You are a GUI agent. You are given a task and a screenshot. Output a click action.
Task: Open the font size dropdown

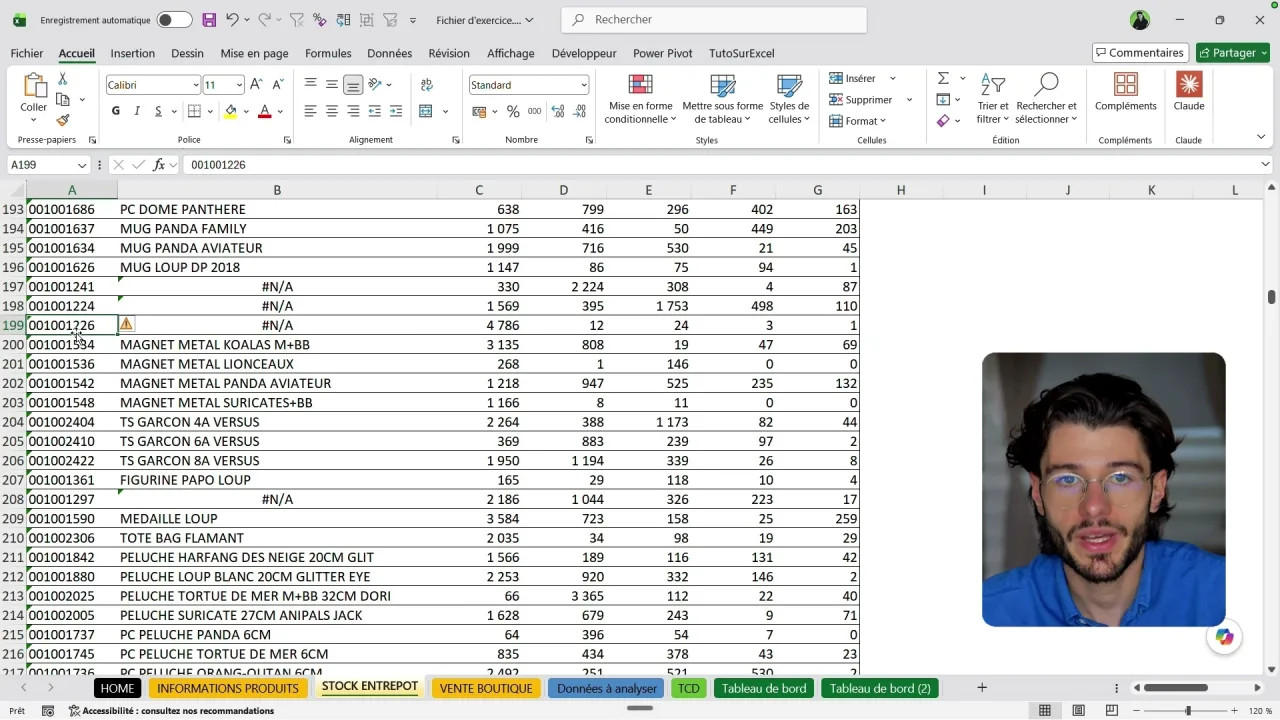(x=239, y=85)
